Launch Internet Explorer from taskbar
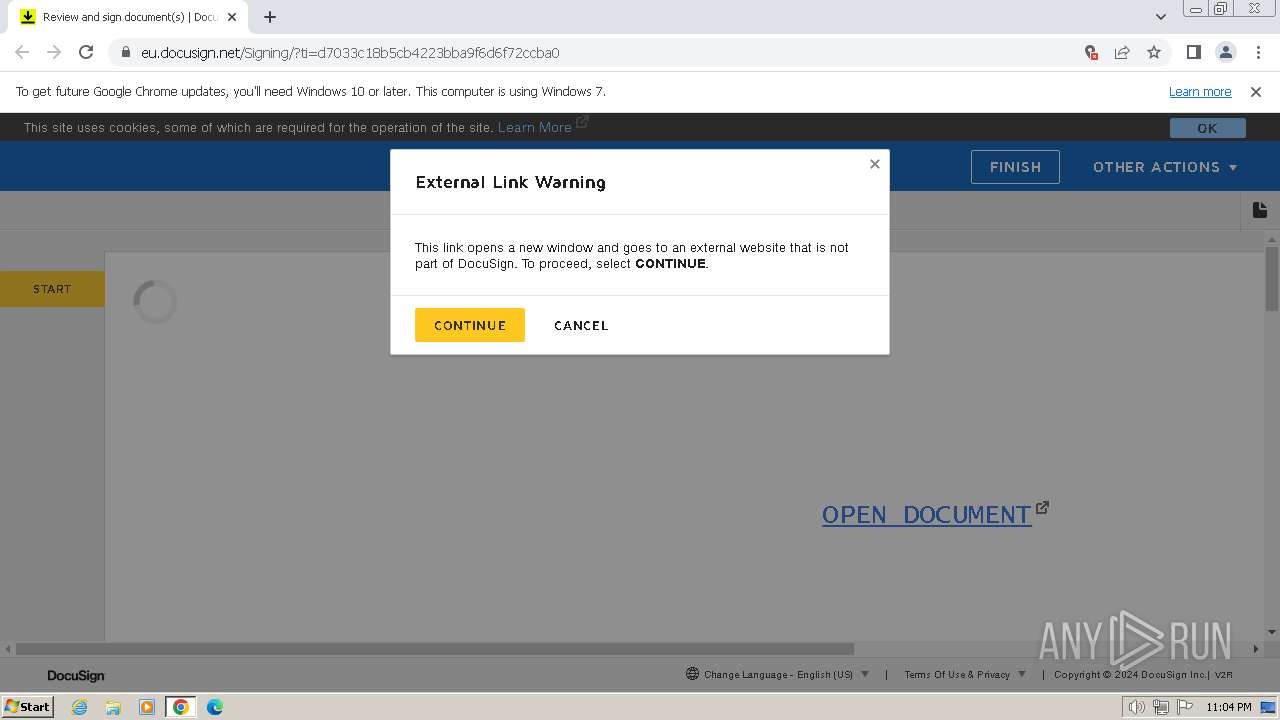The height and width of the screenshot is (720, 1280). point(79,707)
